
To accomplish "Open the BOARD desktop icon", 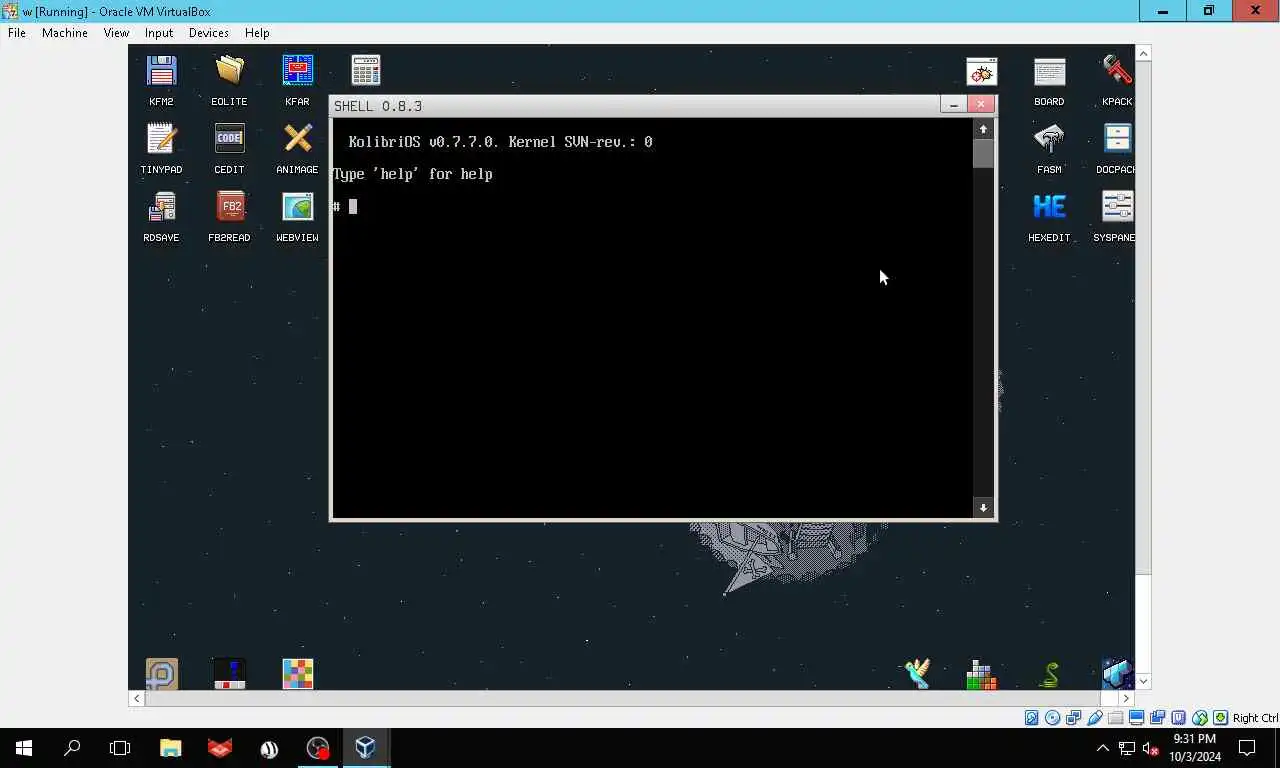I will tap(1049, 72).
